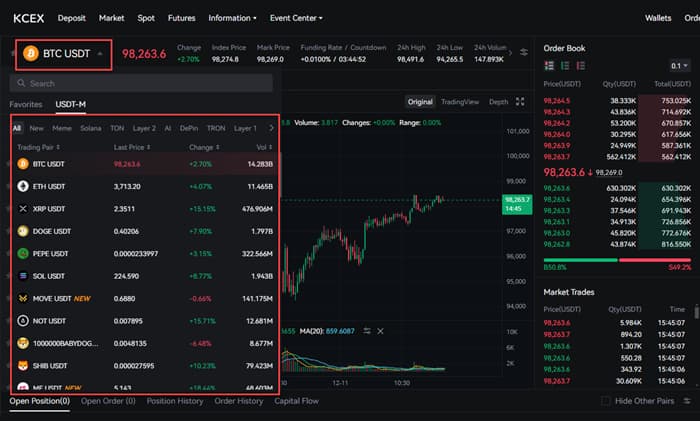Viewport: 700px width, 422px height.
Task: Select the XRP USDT pair row
Action: (x=145, y=209)
